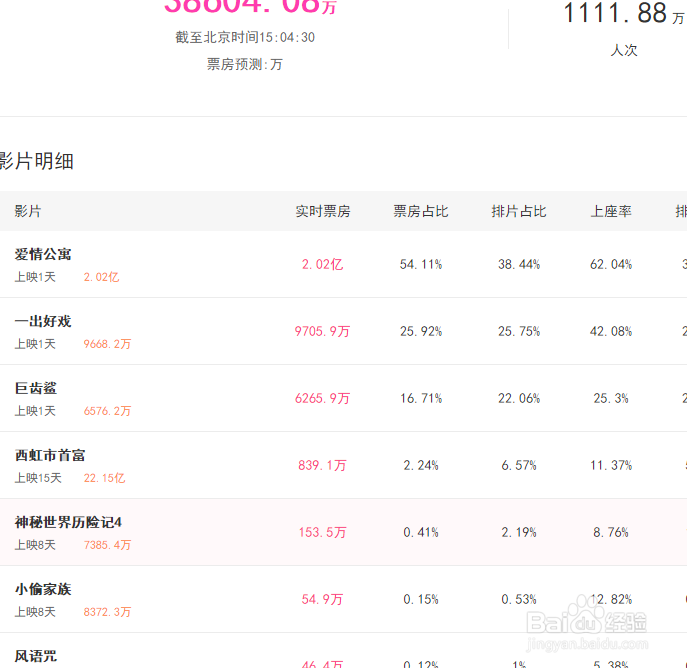Click the 票房预测 forecast label
Image resolution: width=687 pixels, height=668 pixels.
tap(244, 64)
